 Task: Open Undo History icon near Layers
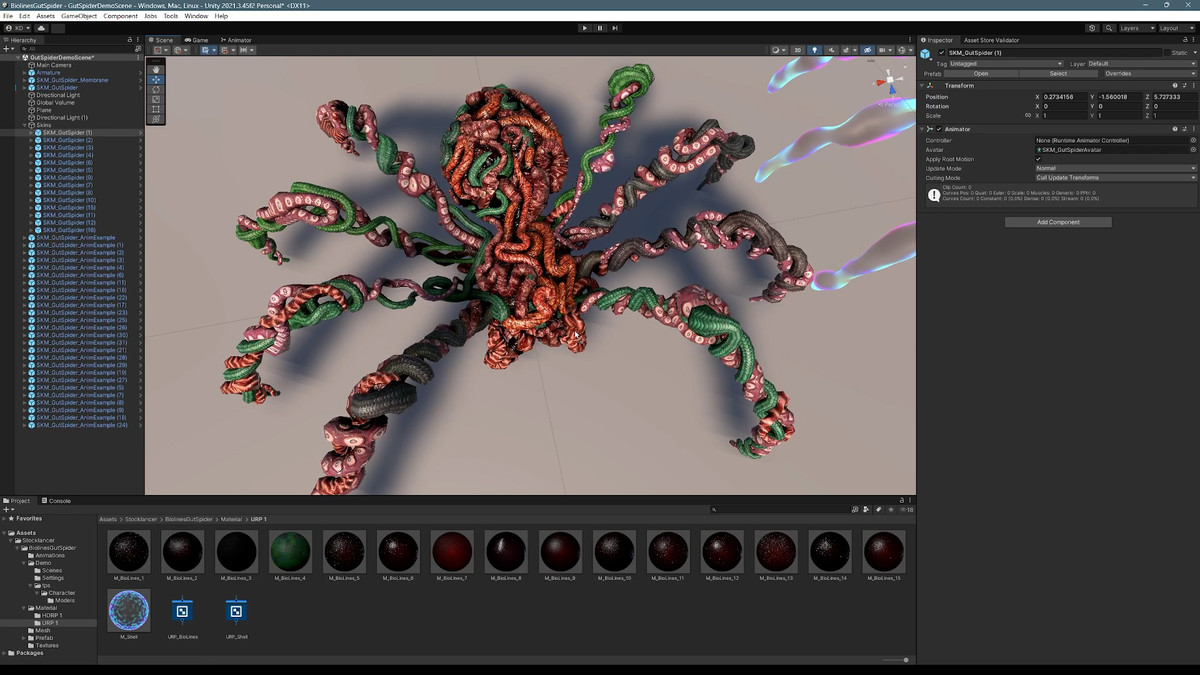tap(1092, 28)
